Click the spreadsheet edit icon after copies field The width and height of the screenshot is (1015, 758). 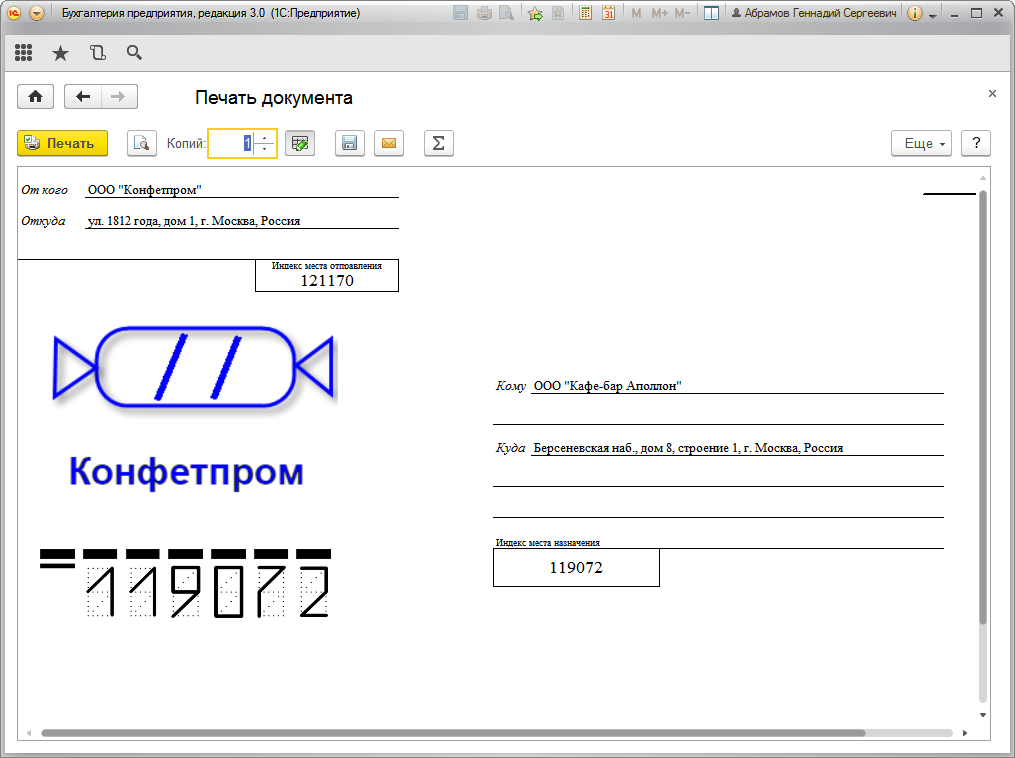click(x=300, y=143)
